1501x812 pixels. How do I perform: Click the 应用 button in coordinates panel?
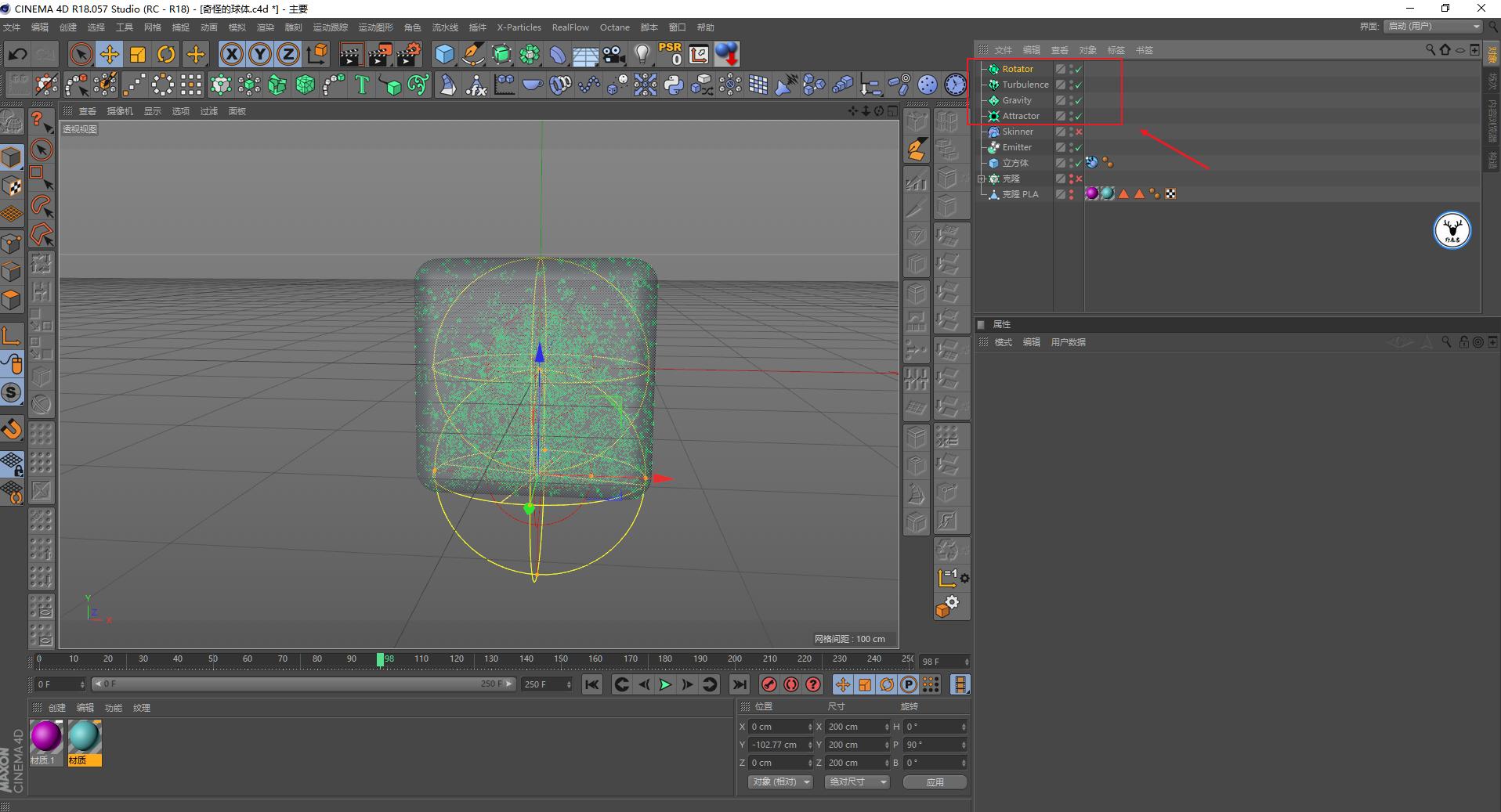(935, 781)
